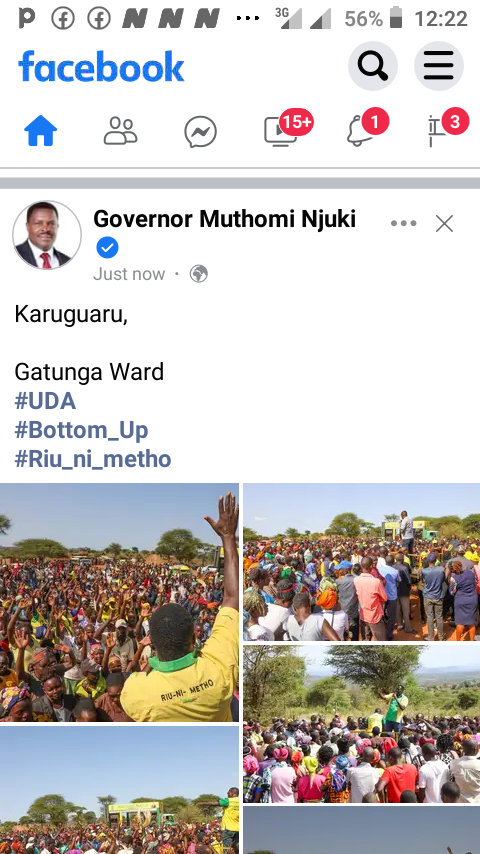The width and height of the screenshot is (480, 854).
Task: Tap the public audience globe icon
Action: [199, 273]
